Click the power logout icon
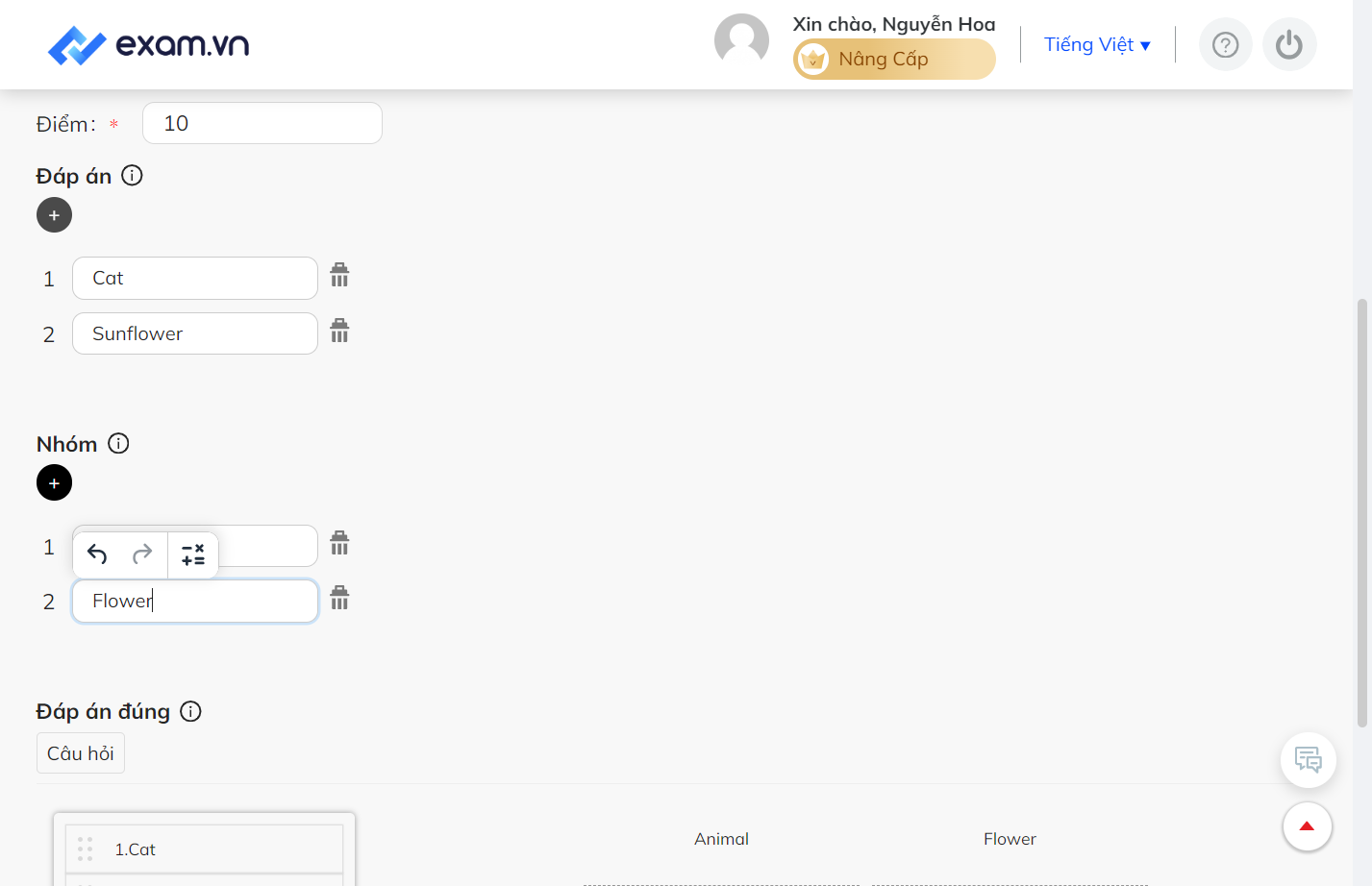The image size is (1372, 886). 1289,44
